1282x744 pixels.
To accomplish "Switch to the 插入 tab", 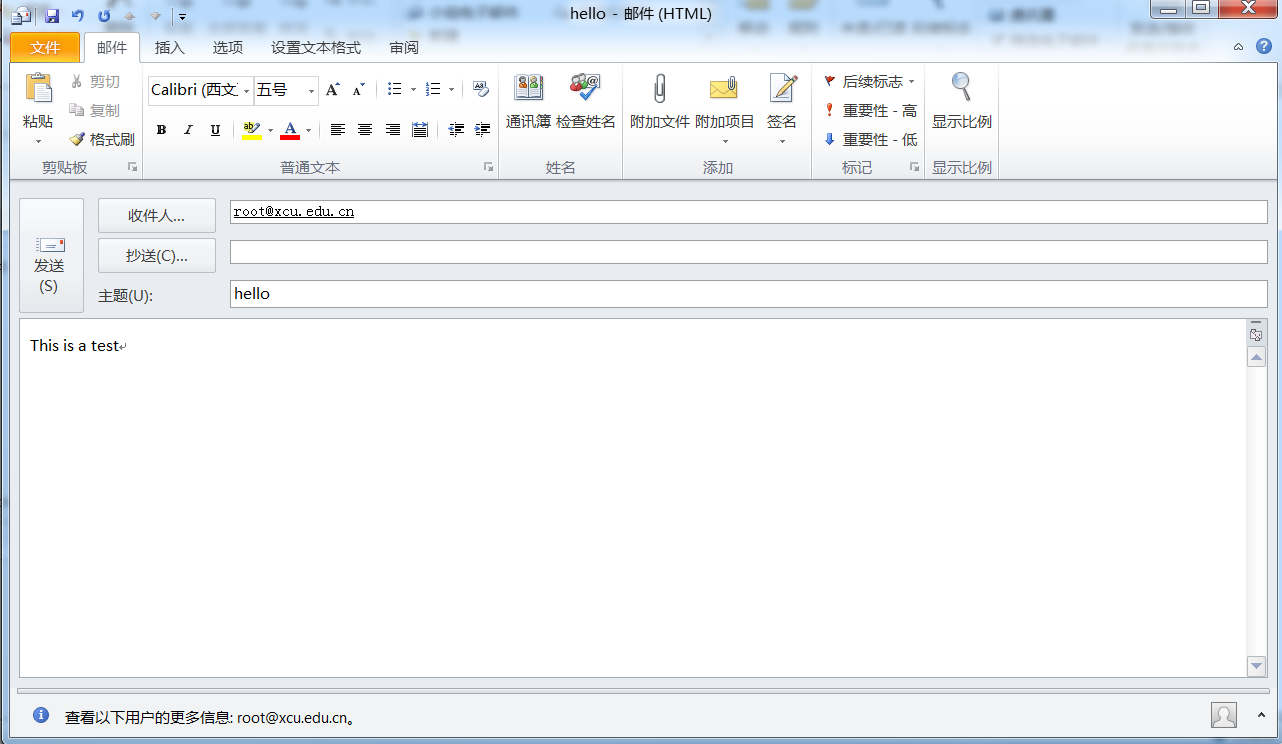I will pos(170,48).
